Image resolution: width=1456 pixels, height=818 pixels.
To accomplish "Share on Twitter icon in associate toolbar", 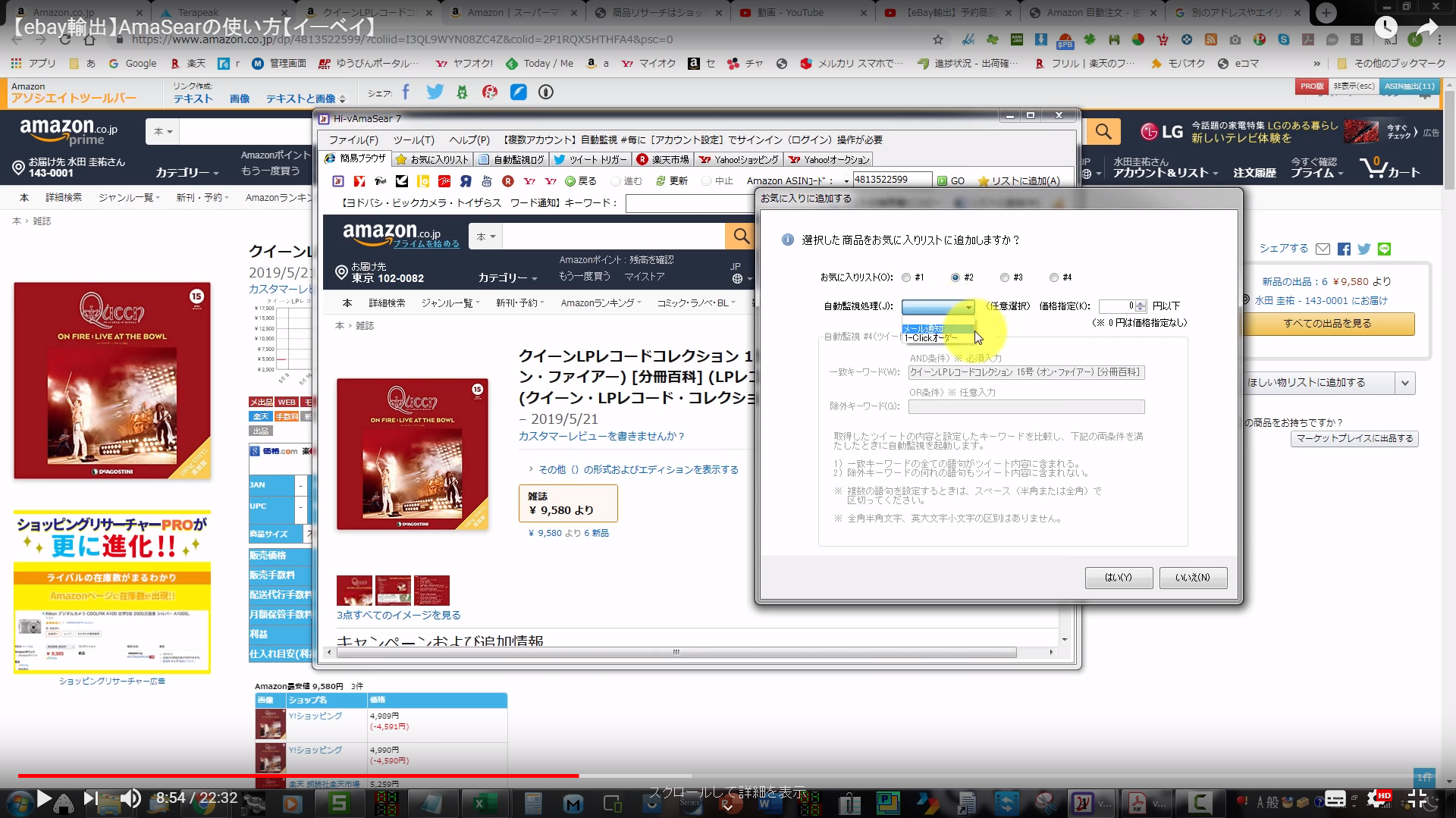I will pos(435,92).
